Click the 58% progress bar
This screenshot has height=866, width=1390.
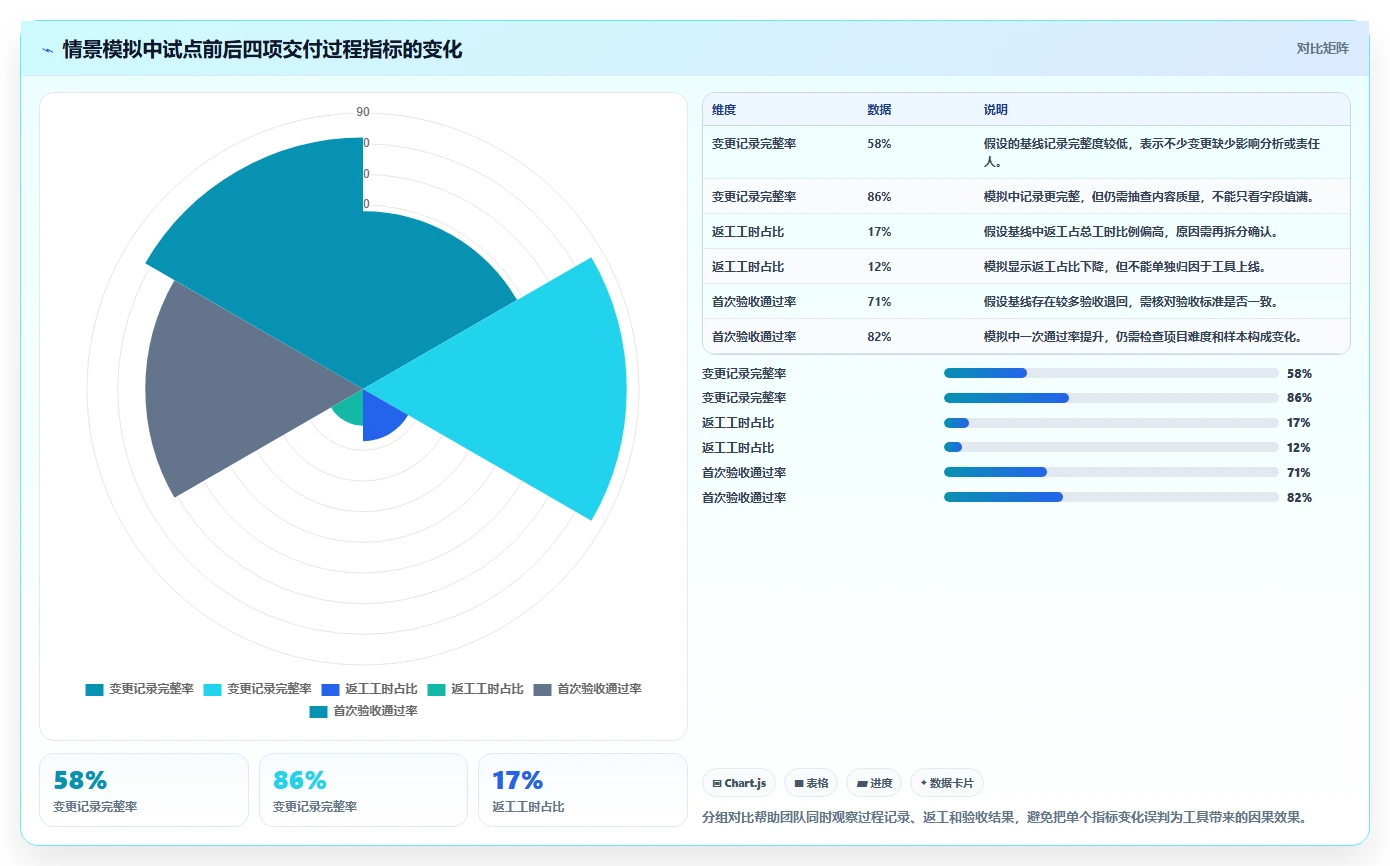click(1111, 373)
